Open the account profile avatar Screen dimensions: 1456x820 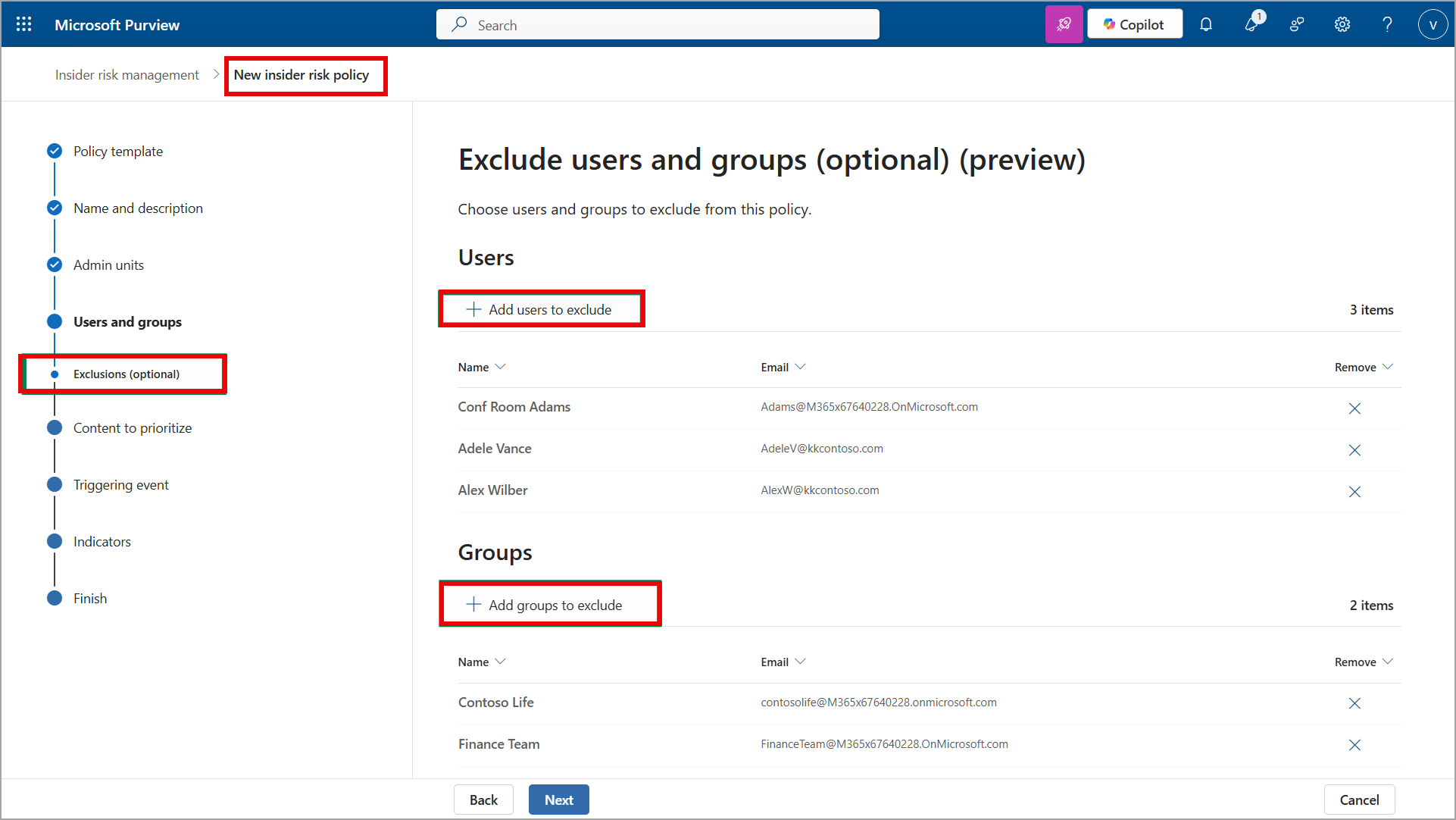coord(1433,24)
